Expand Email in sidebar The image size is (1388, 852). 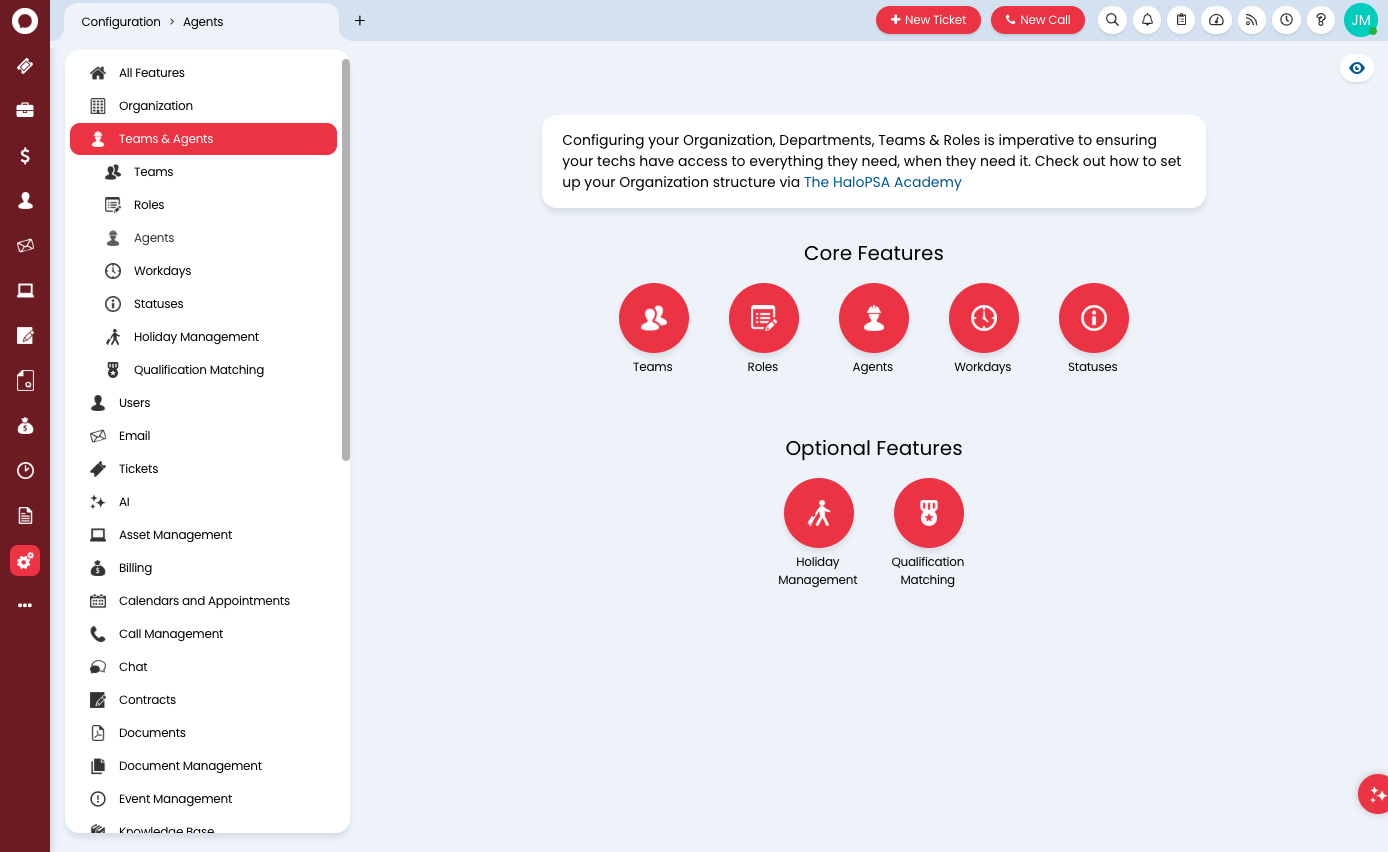[x=203, y=436]
